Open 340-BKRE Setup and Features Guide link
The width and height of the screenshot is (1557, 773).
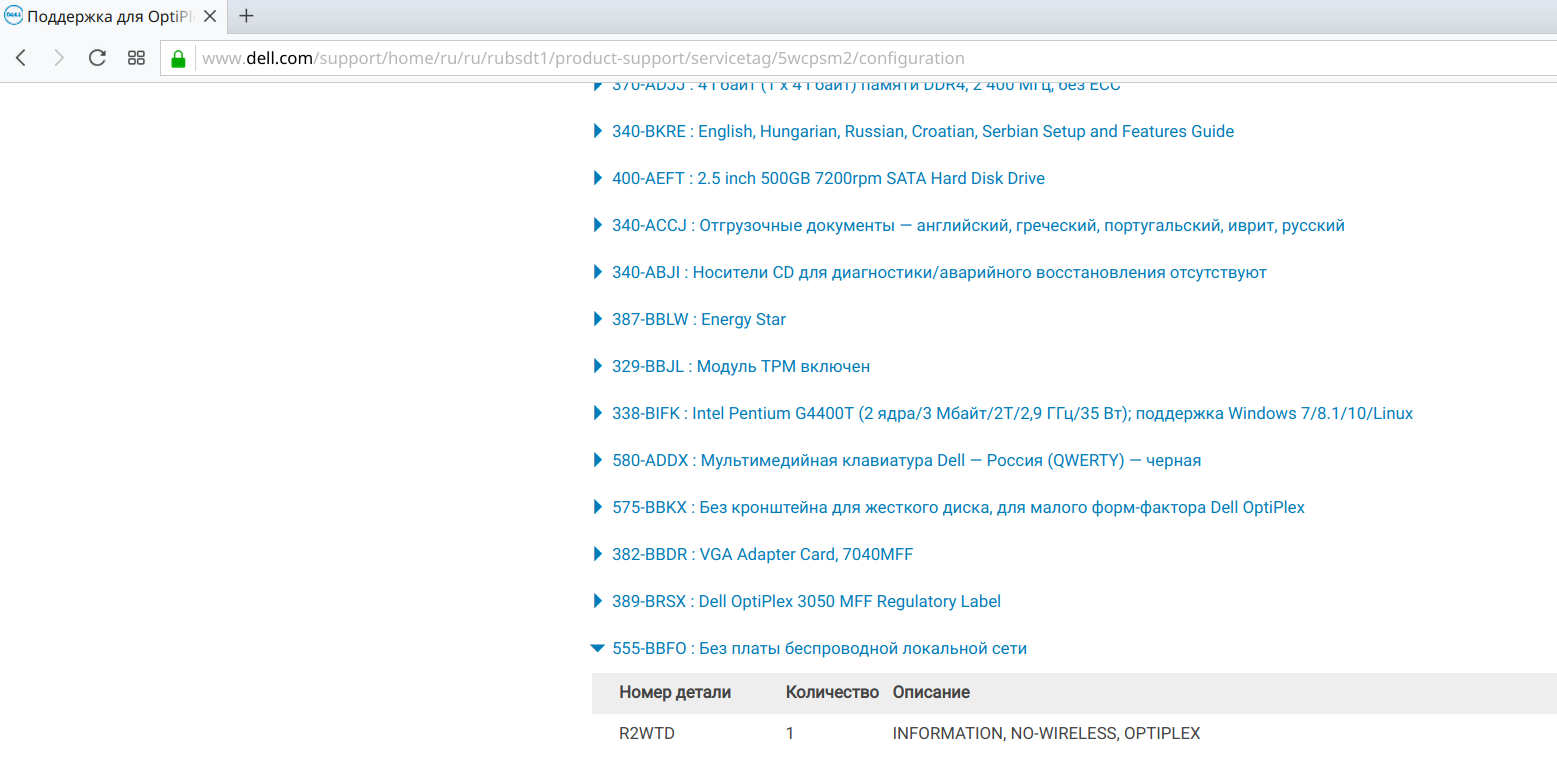pyautogui.click(x=923, y=131)
